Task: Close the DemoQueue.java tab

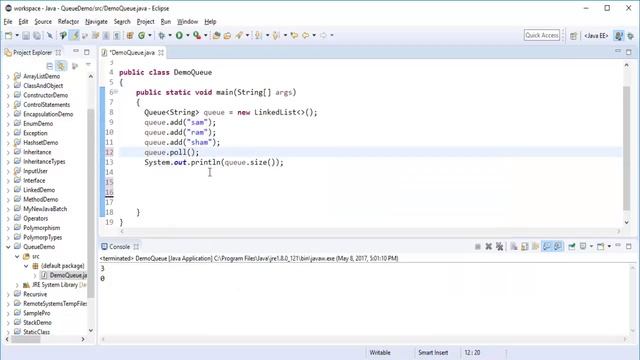Action: [161, 53]
